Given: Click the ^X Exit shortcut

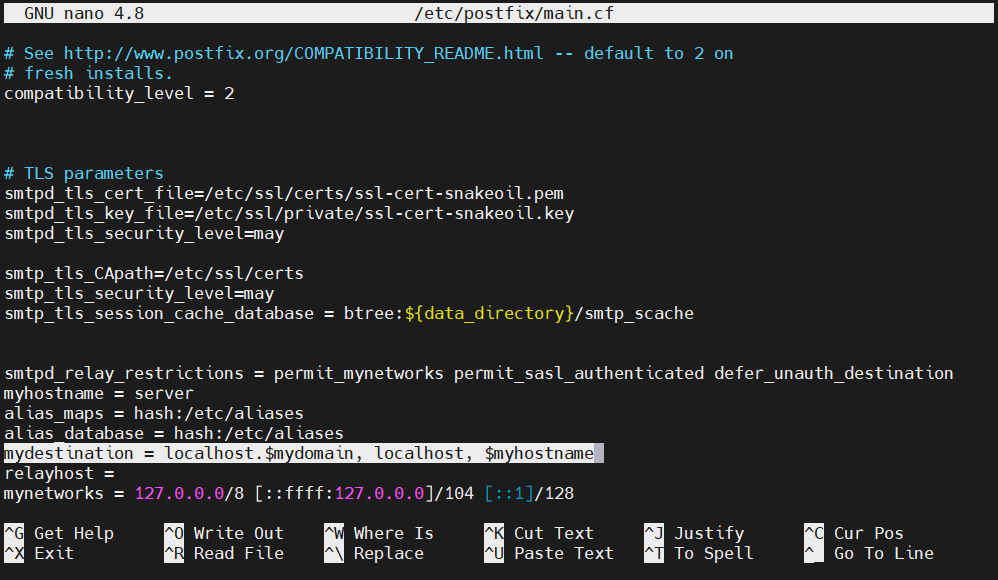Looking at the screenshot, I should [x=39, y=553].
